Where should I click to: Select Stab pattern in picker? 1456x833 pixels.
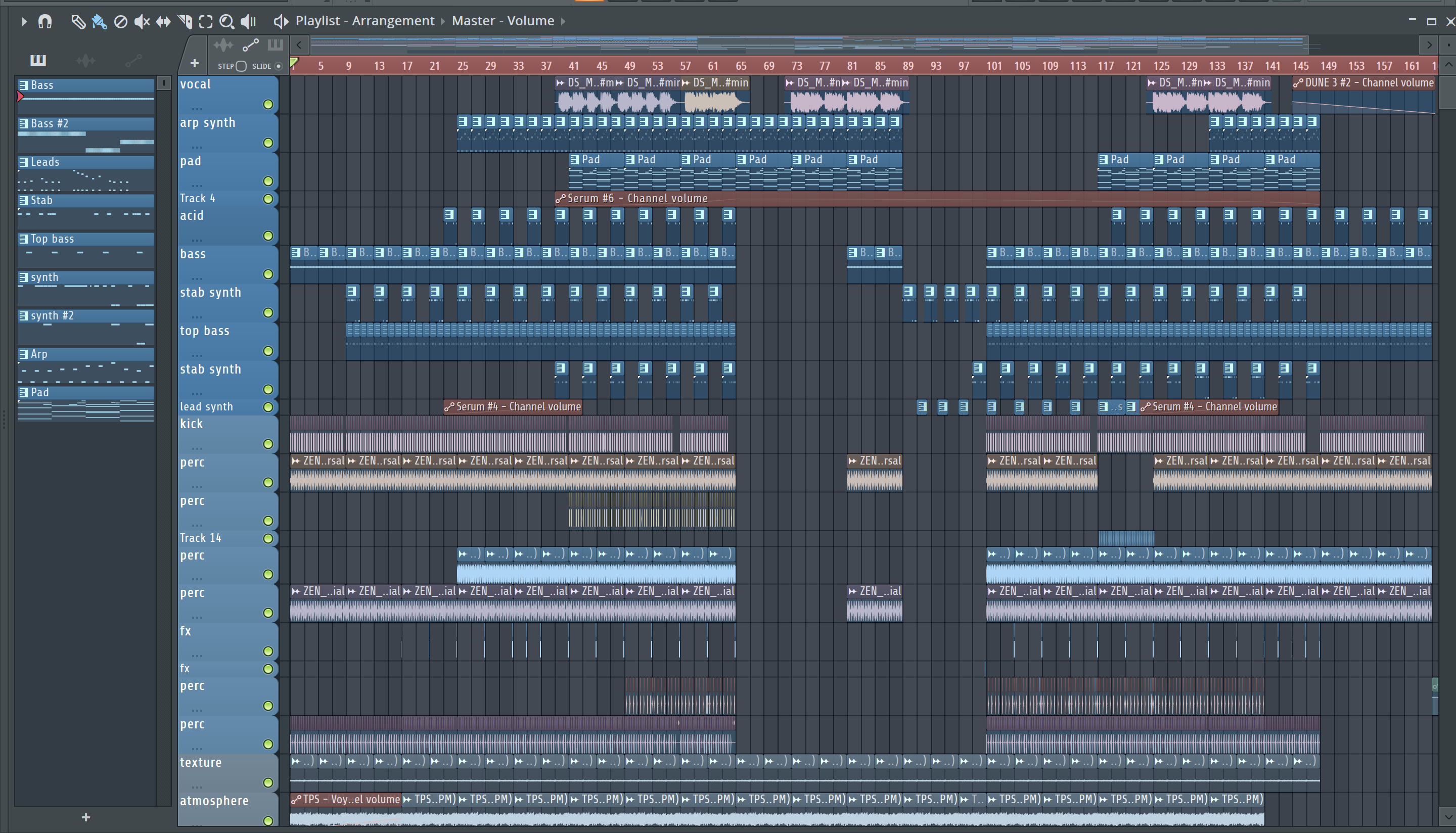point(85,211)
